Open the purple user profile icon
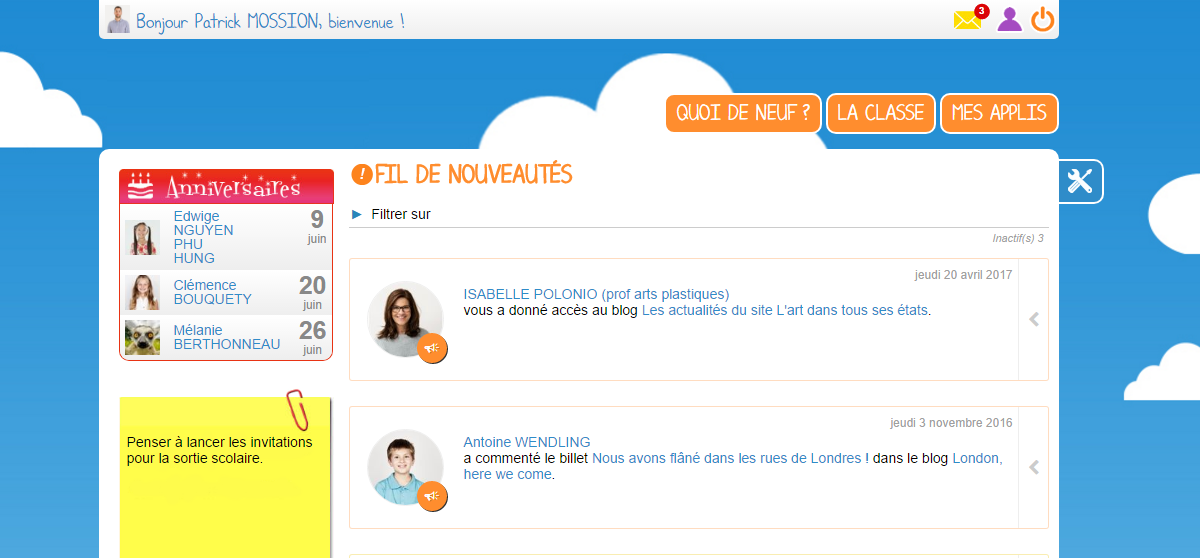This screenshot has width=1200, height=558. coord(1010,19)
